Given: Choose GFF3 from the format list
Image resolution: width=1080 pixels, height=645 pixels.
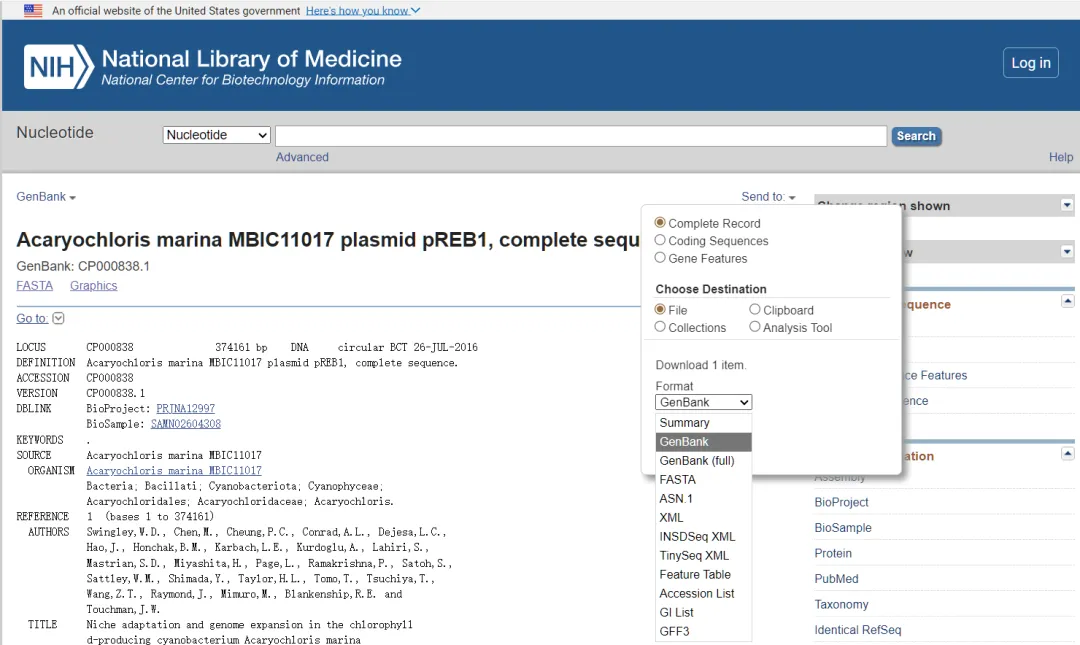Looking at the screenshot, I should click(x=674, y=631).
